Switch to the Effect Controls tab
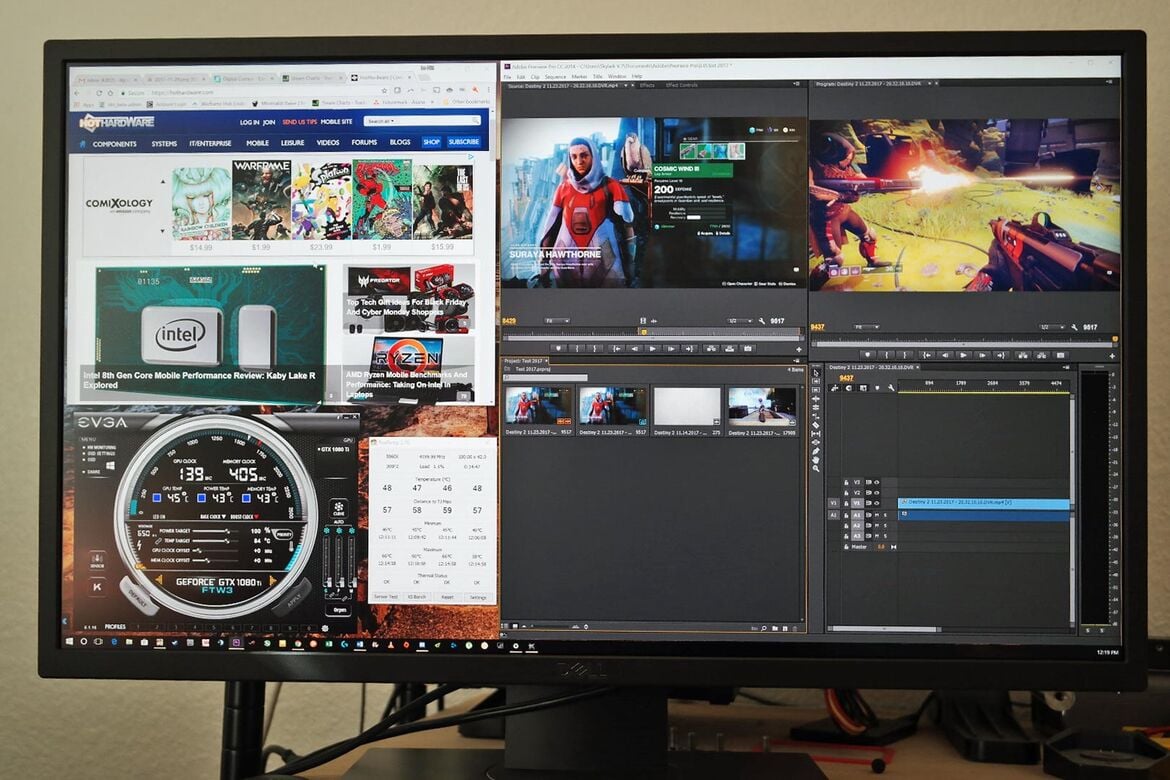This screenshot has width=1170, height=780. click(x=681, y=85)
